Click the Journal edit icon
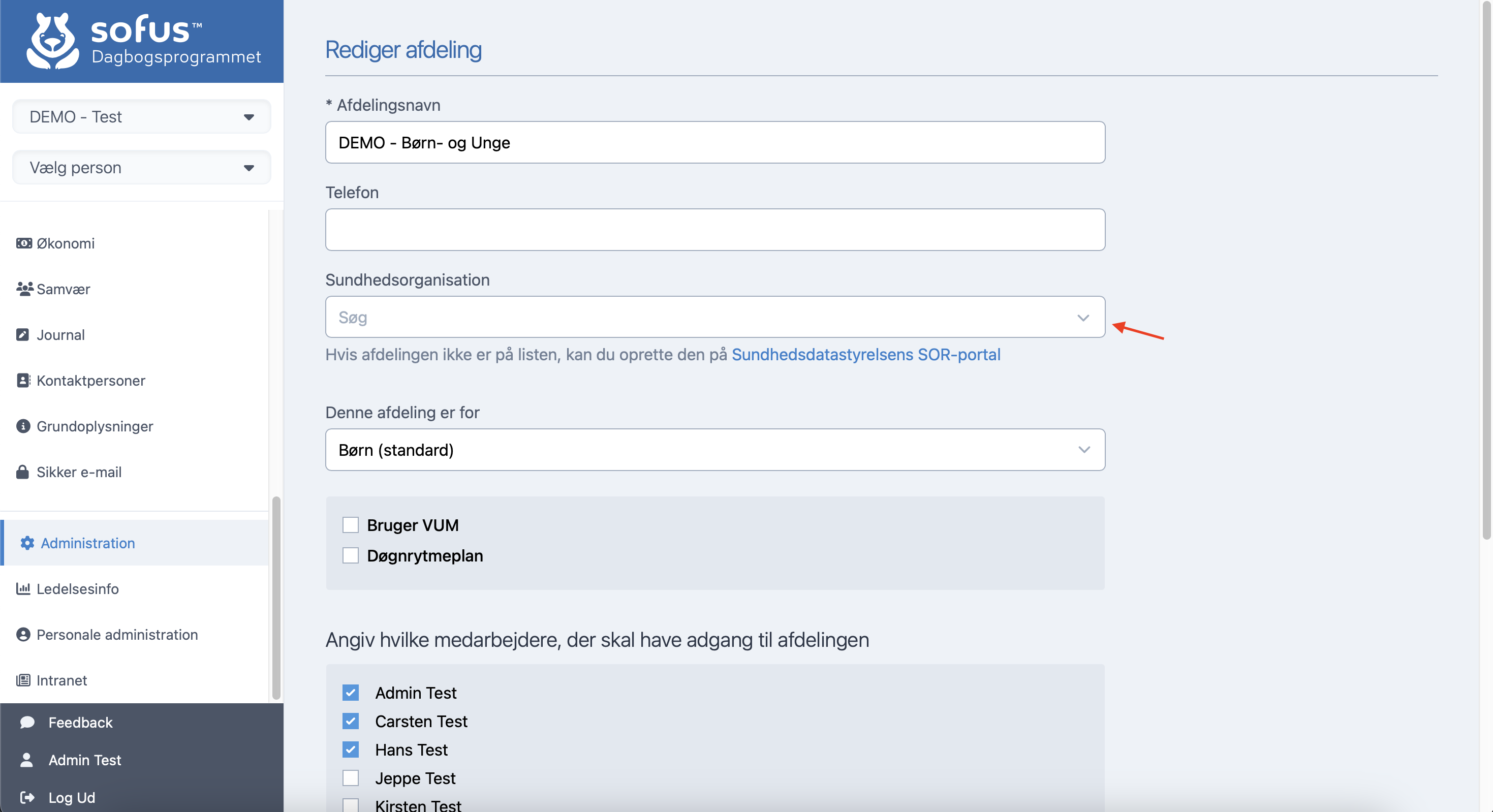This screenshot has height=812, width=1493. [x=22, y=334]
